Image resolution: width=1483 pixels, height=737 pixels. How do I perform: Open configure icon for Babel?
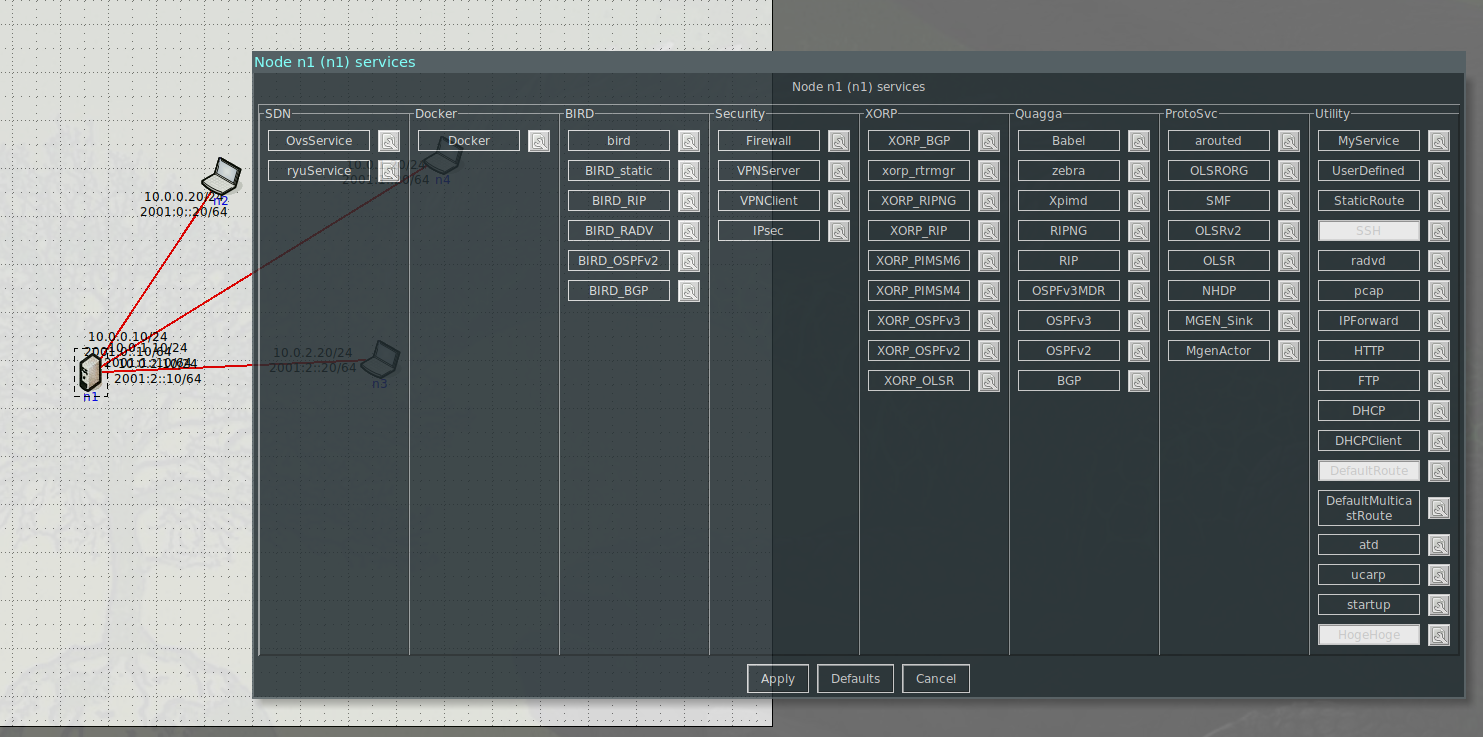coord(1139,141)
